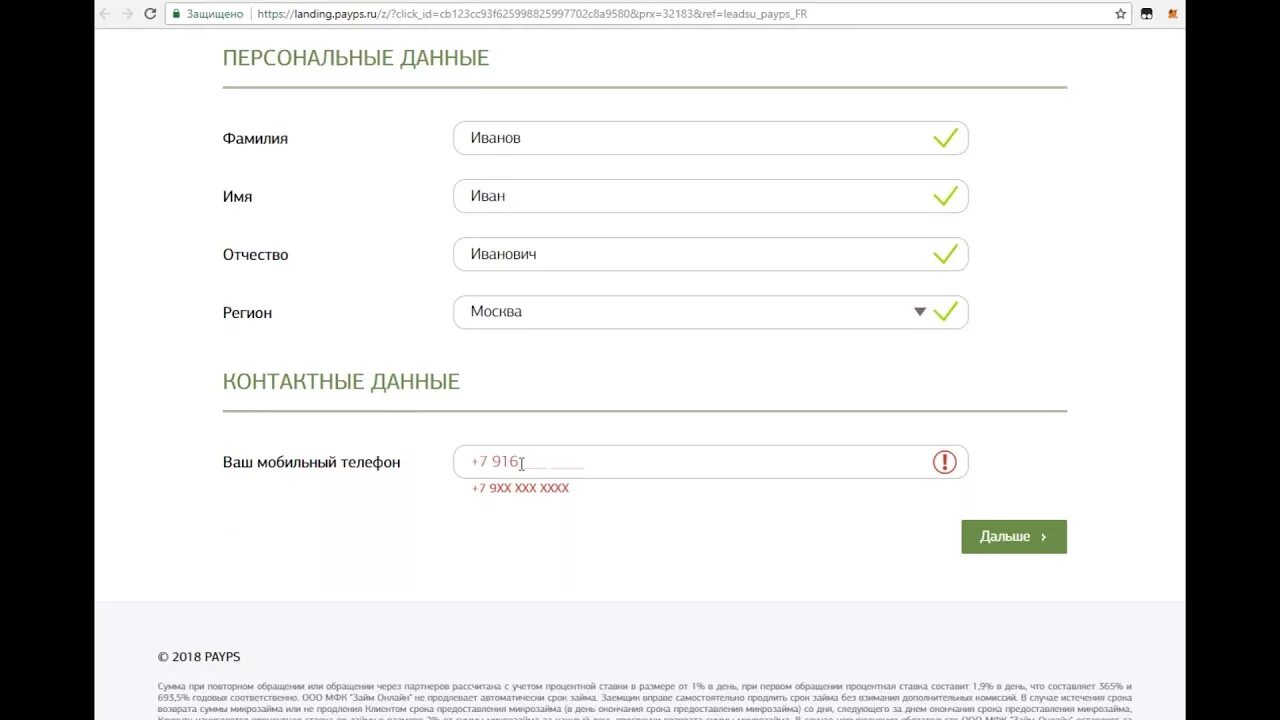1280x720 pixels.
Task: Click the mobile phone input field
Action: coord(711,462)
